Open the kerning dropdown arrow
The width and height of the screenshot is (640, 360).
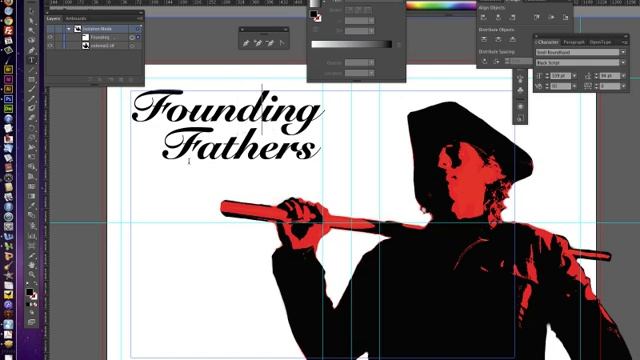click(x=574, y=86)
